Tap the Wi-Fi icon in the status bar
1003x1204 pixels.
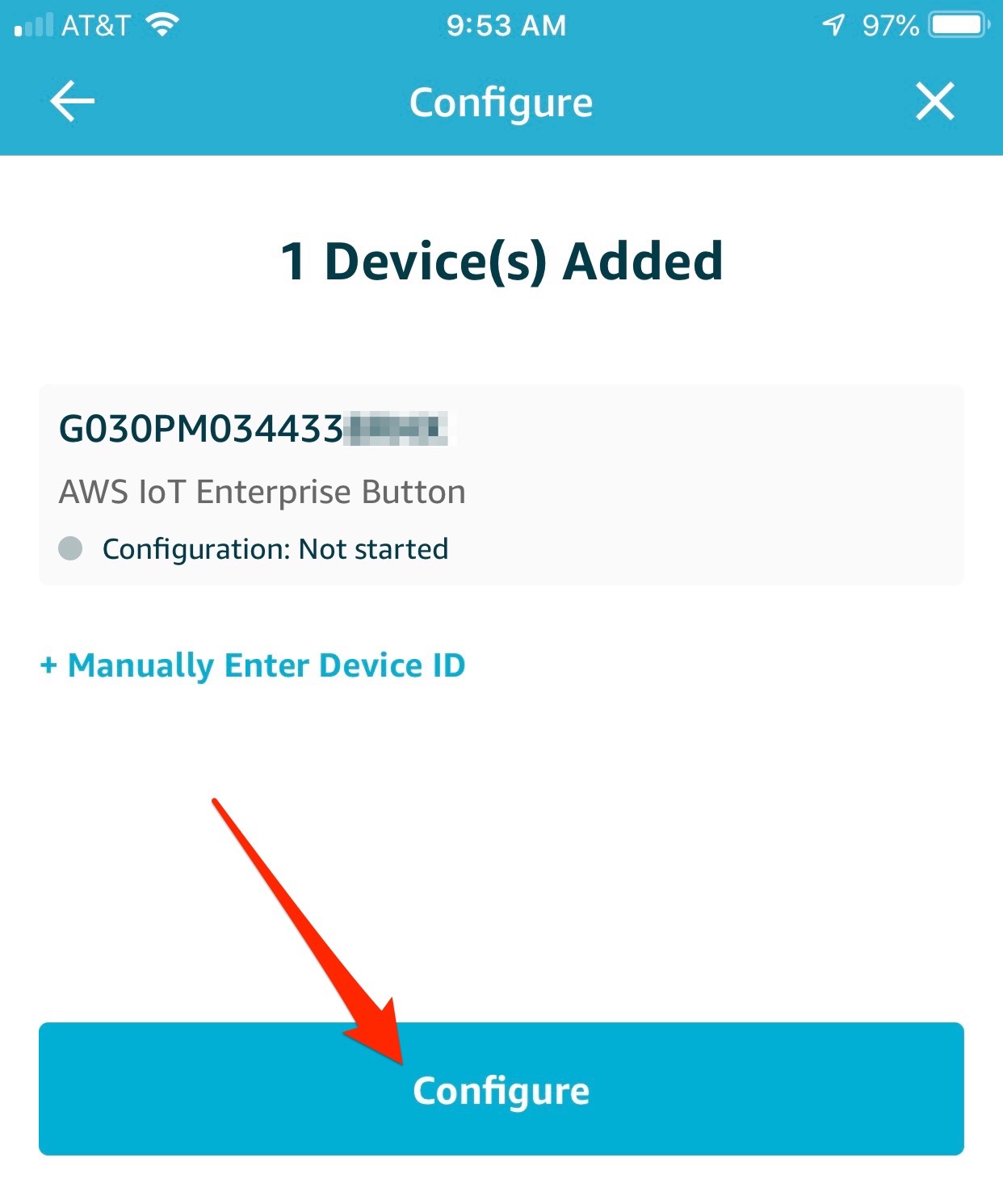pos(162,25)
